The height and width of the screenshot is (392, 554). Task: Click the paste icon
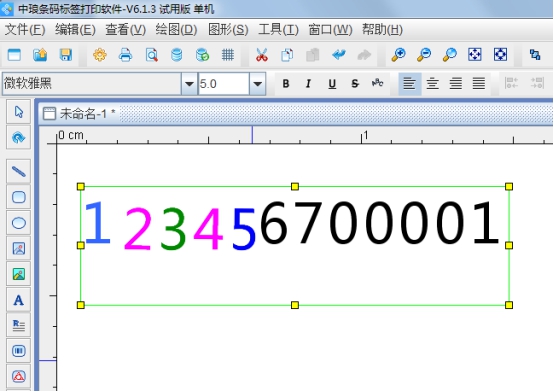click(x=313, y=55)
